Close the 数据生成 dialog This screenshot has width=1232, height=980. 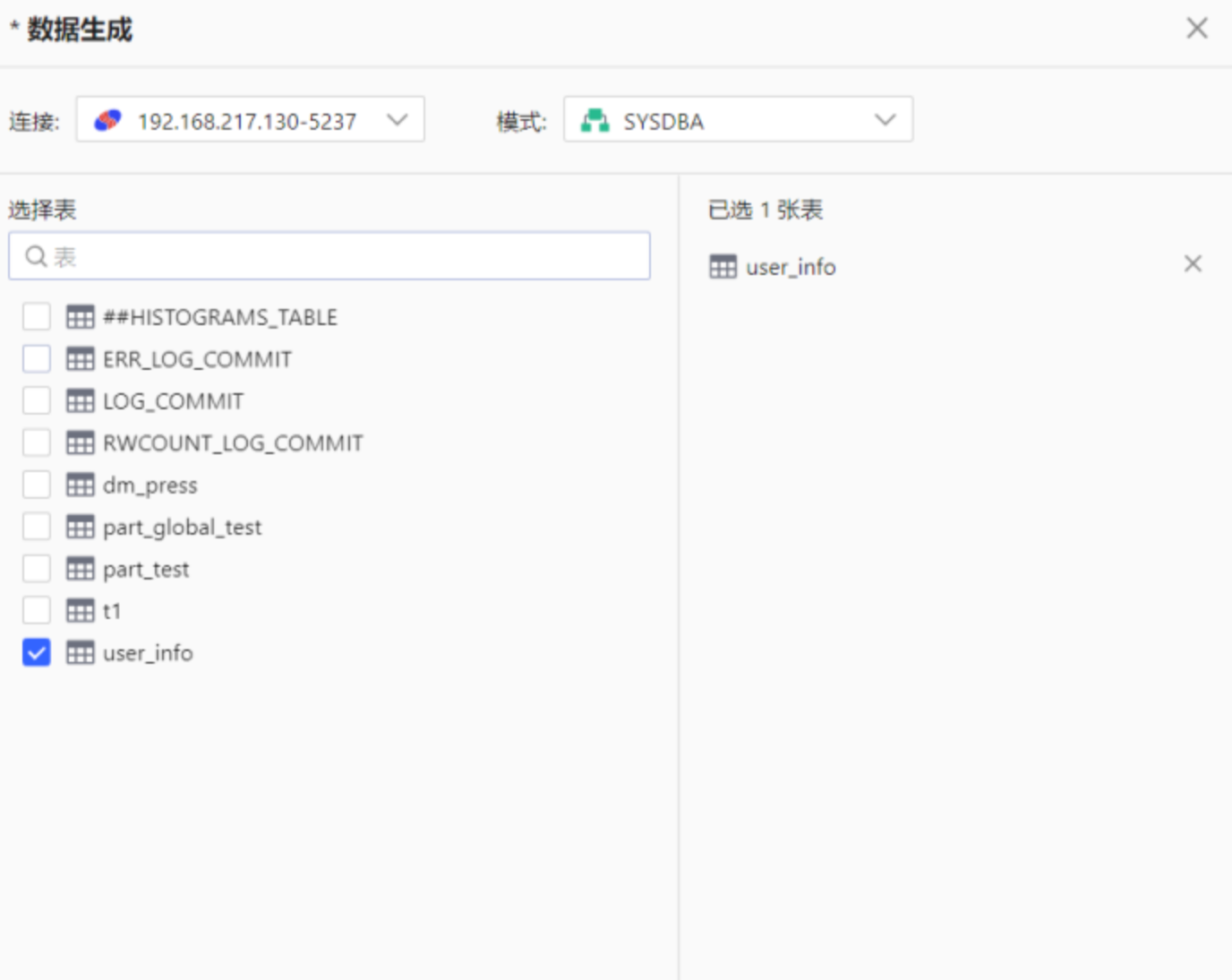pyautogui.click(x=1197, y=28)
